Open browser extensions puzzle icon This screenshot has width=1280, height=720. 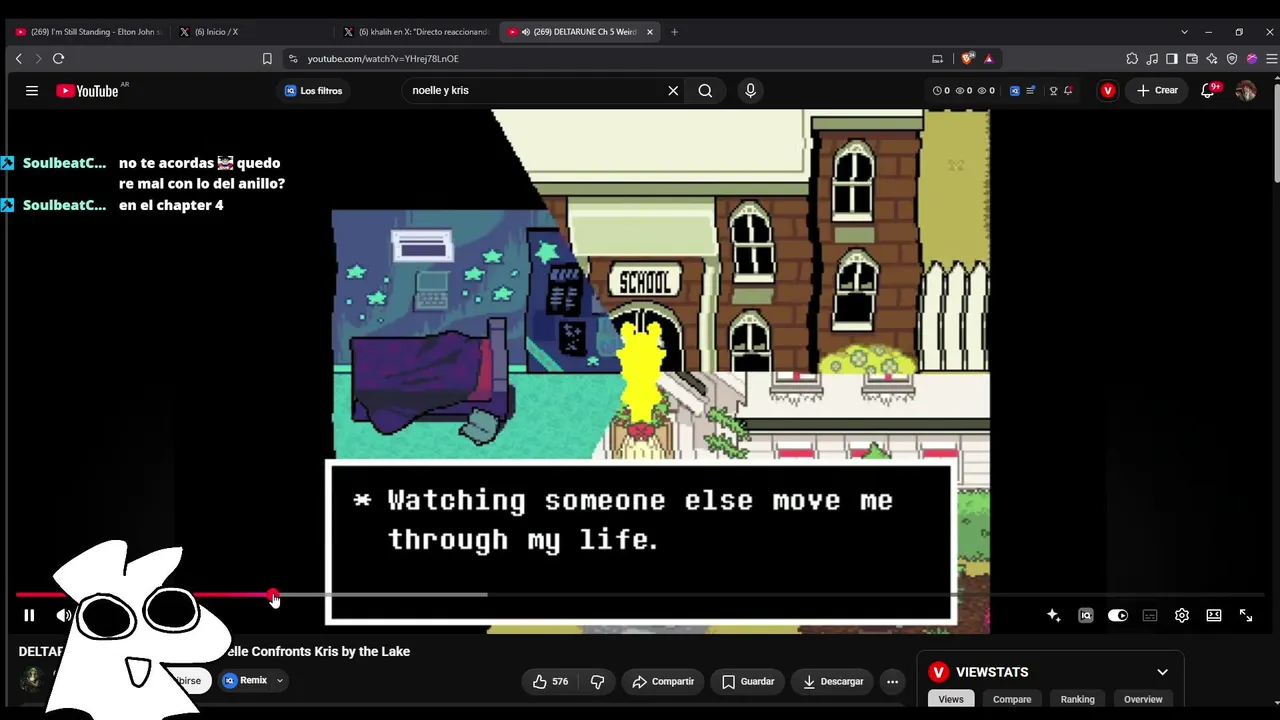tap(1132, 59)
